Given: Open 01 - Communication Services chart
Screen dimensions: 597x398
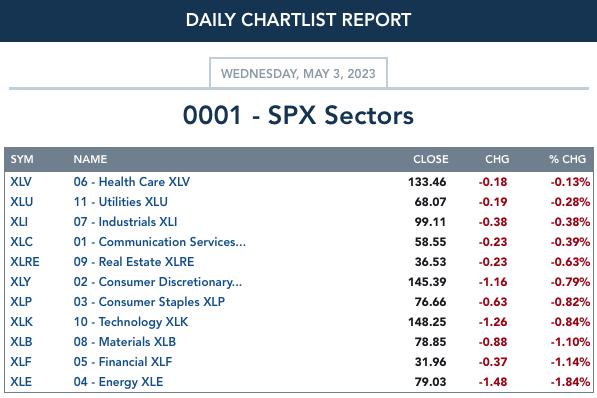Looking at the screenshot, I should pos(160,242).
